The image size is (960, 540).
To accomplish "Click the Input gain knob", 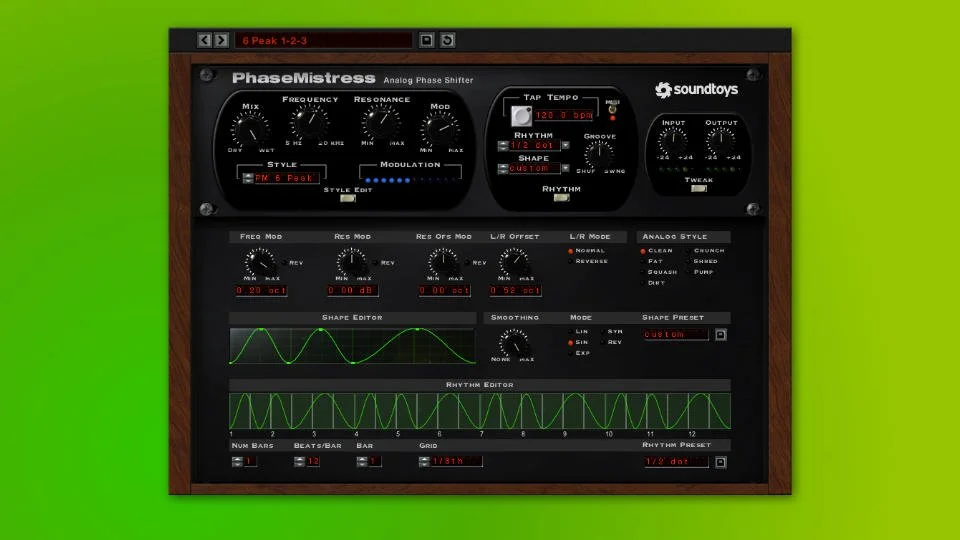I will pyautogui.click(x=672, y=141).
